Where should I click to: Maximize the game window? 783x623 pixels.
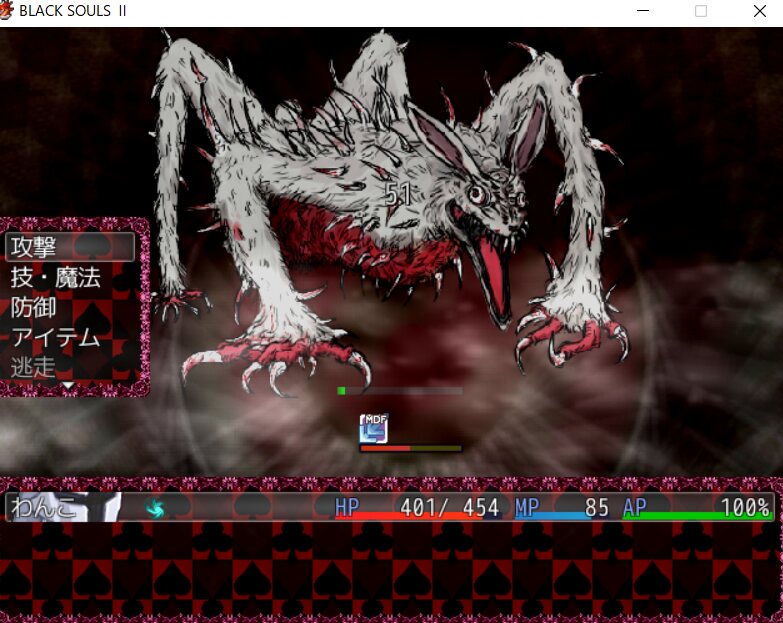point(701,12)
